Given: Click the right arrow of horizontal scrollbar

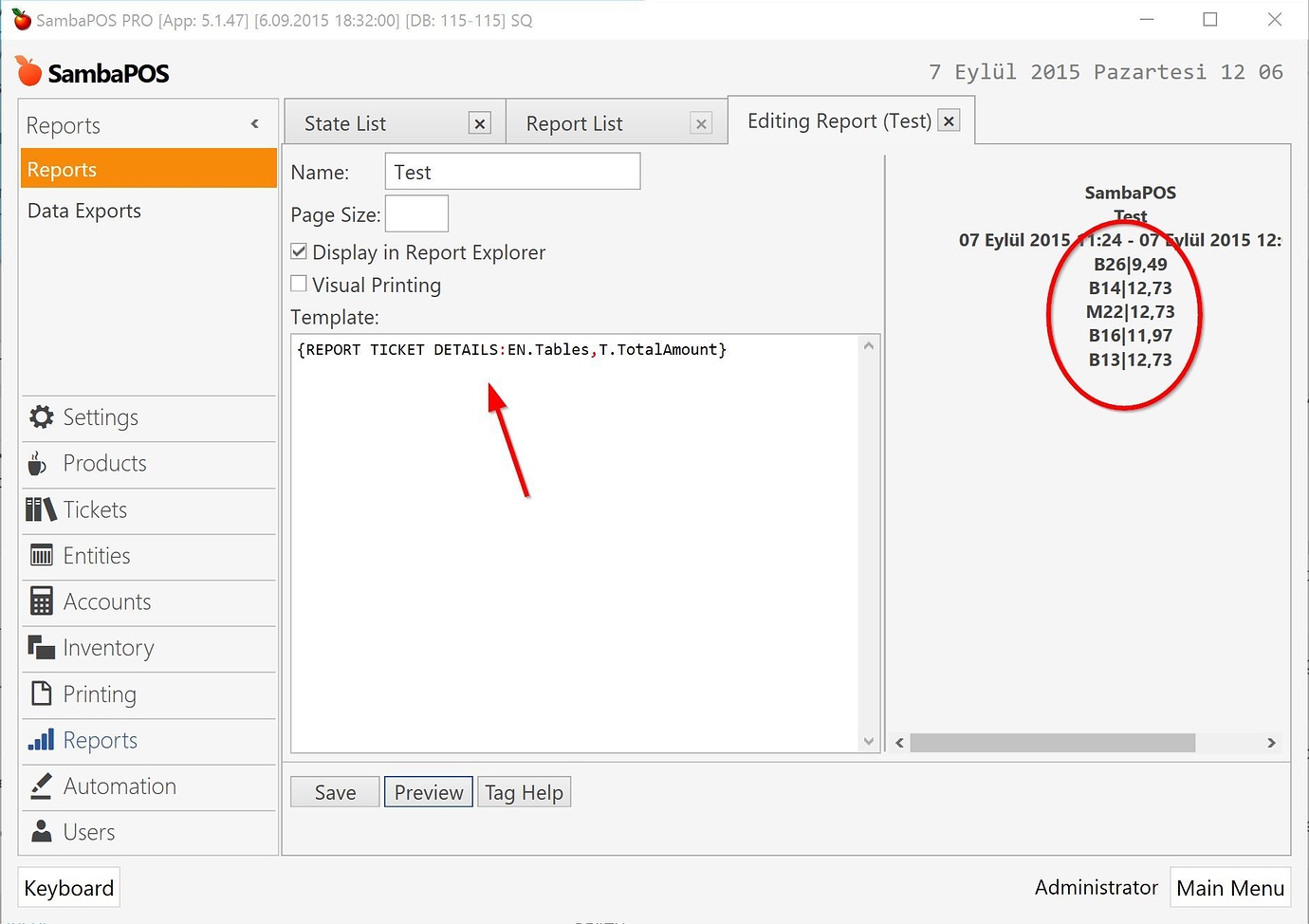Looking at the screenshot, I should [x=1271, y=744].
